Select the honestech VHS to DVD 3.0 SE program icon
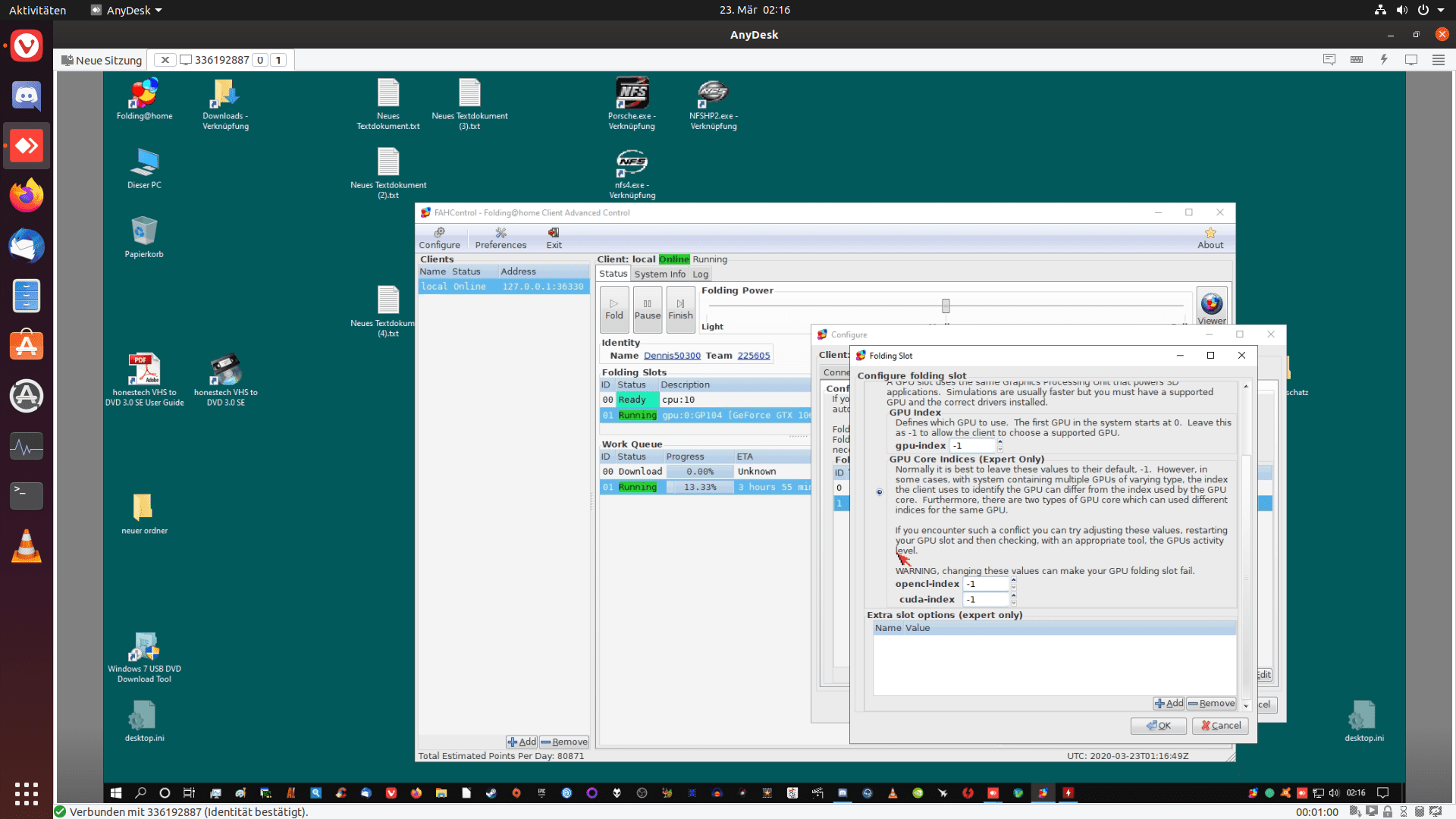 pos(225,381)
